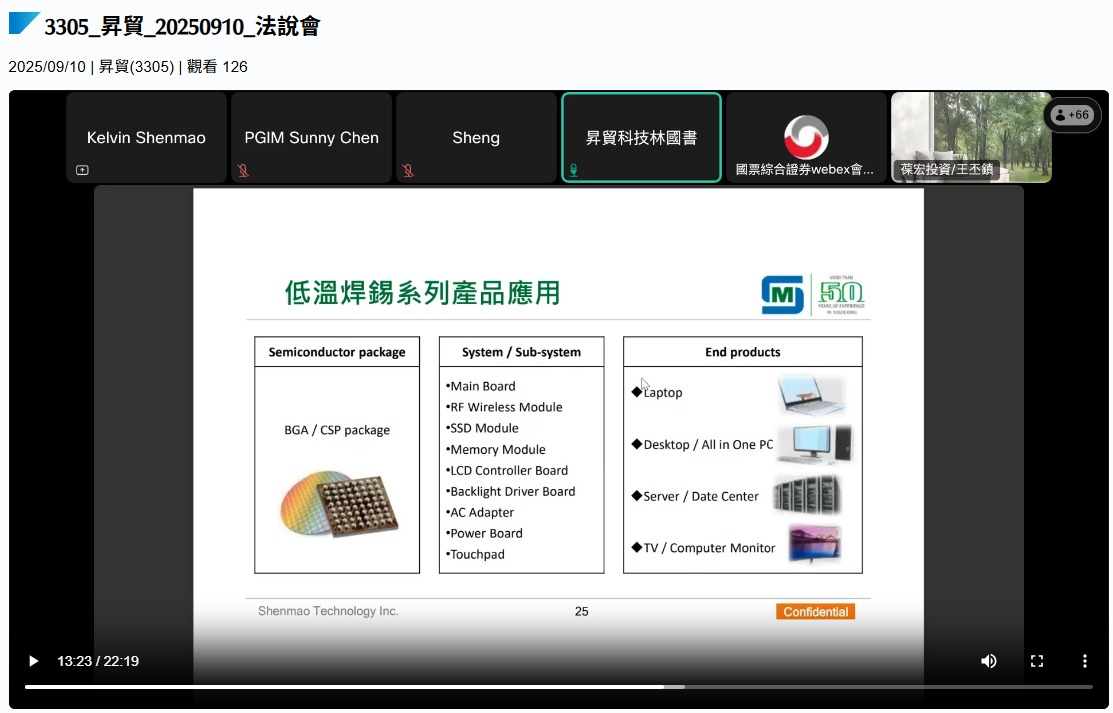Click page title 3305_昇貿_20250910_法說會
The height and width of the screenshot is (713, 1113).
[182, 26]
